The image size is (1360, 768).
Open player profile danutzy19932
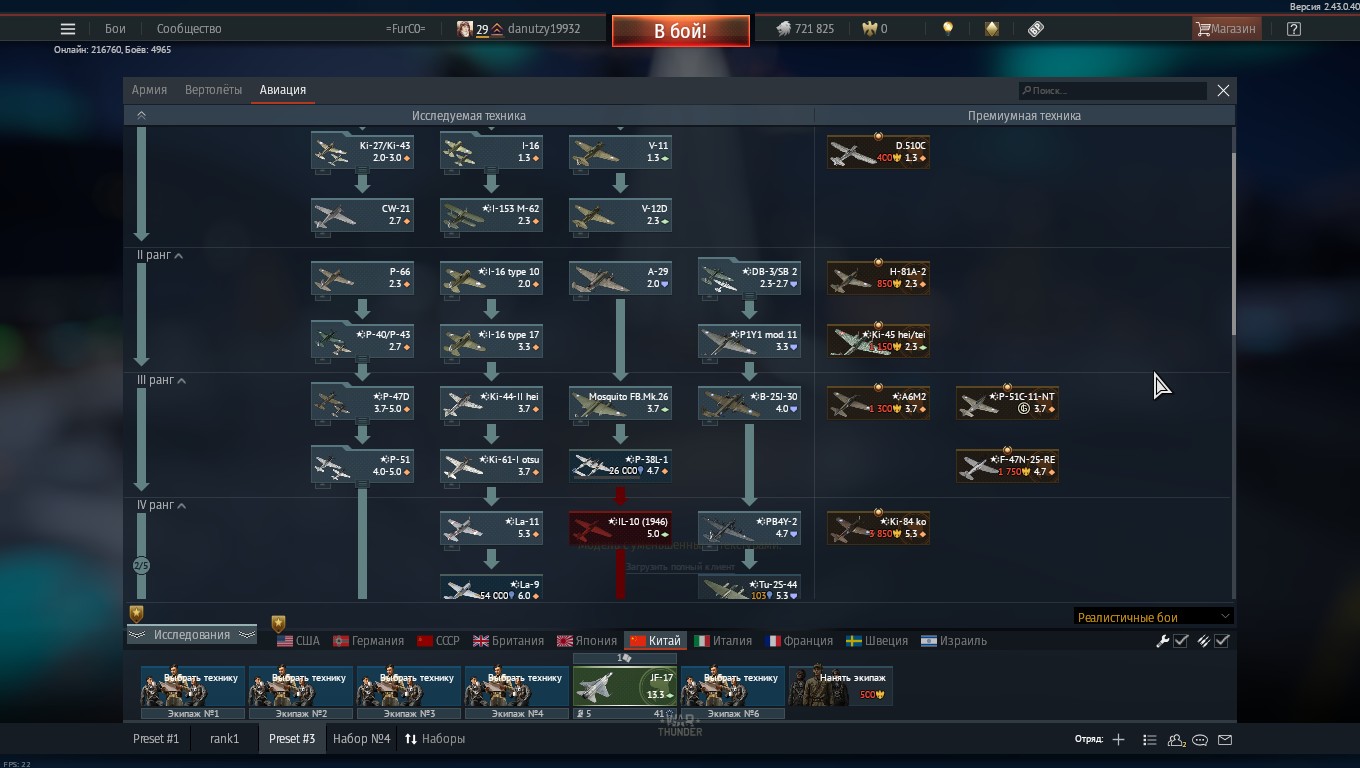543,29
